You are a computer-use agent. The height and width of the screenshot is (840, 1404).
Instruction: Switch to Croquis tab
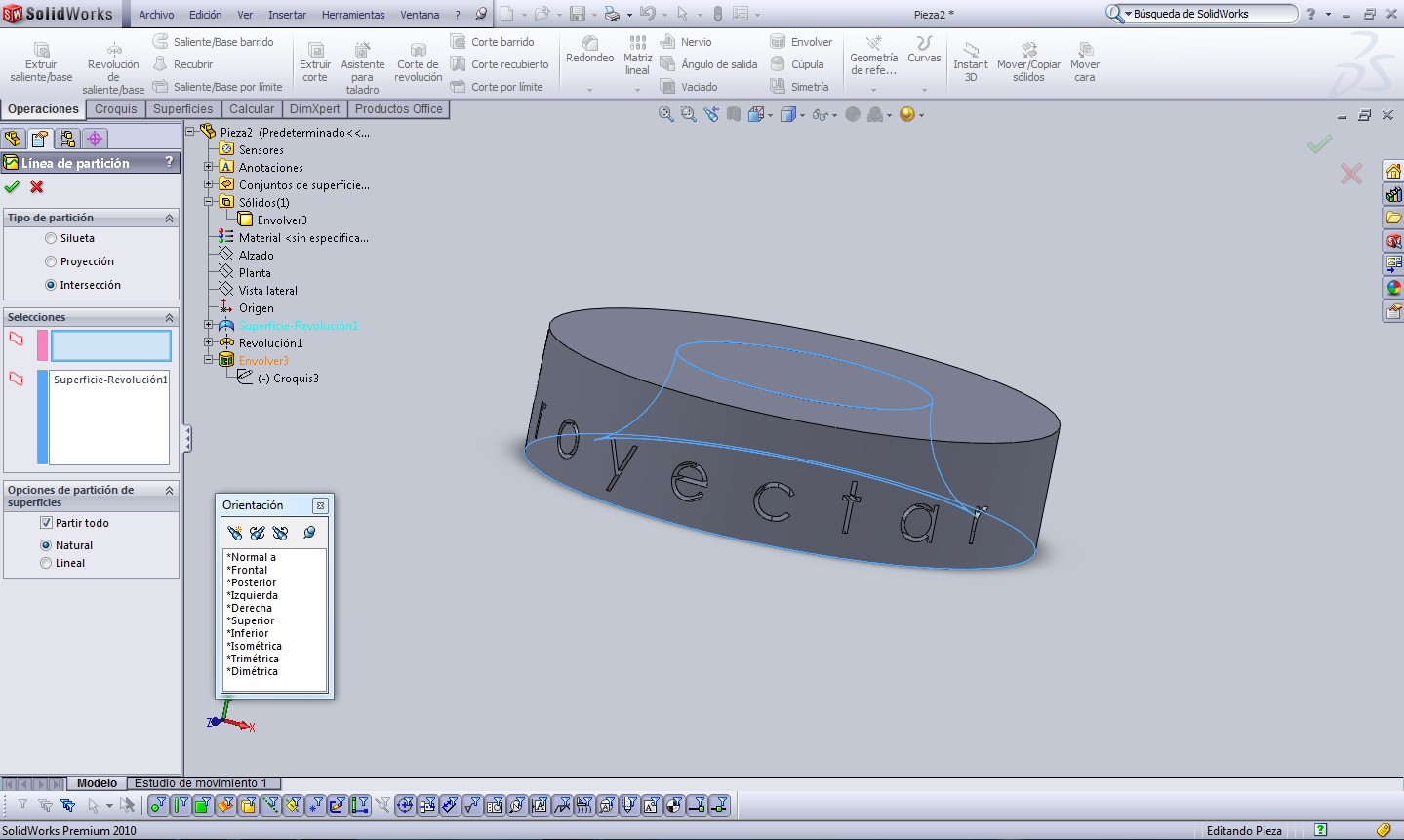click(115, 109)
